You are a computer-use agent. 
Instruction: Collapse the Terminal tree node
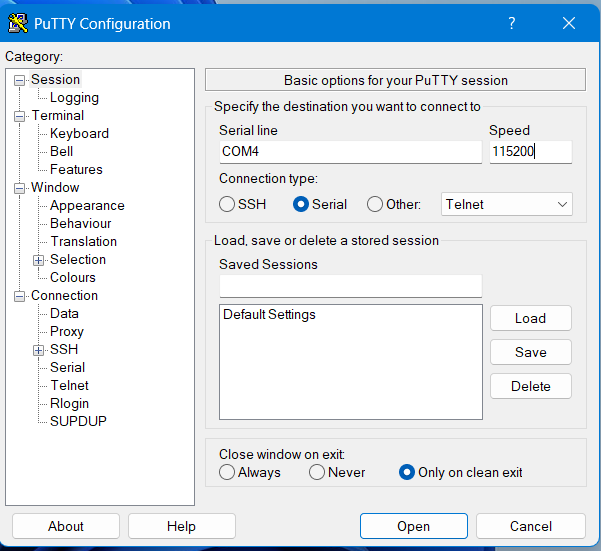coord(19,116)
